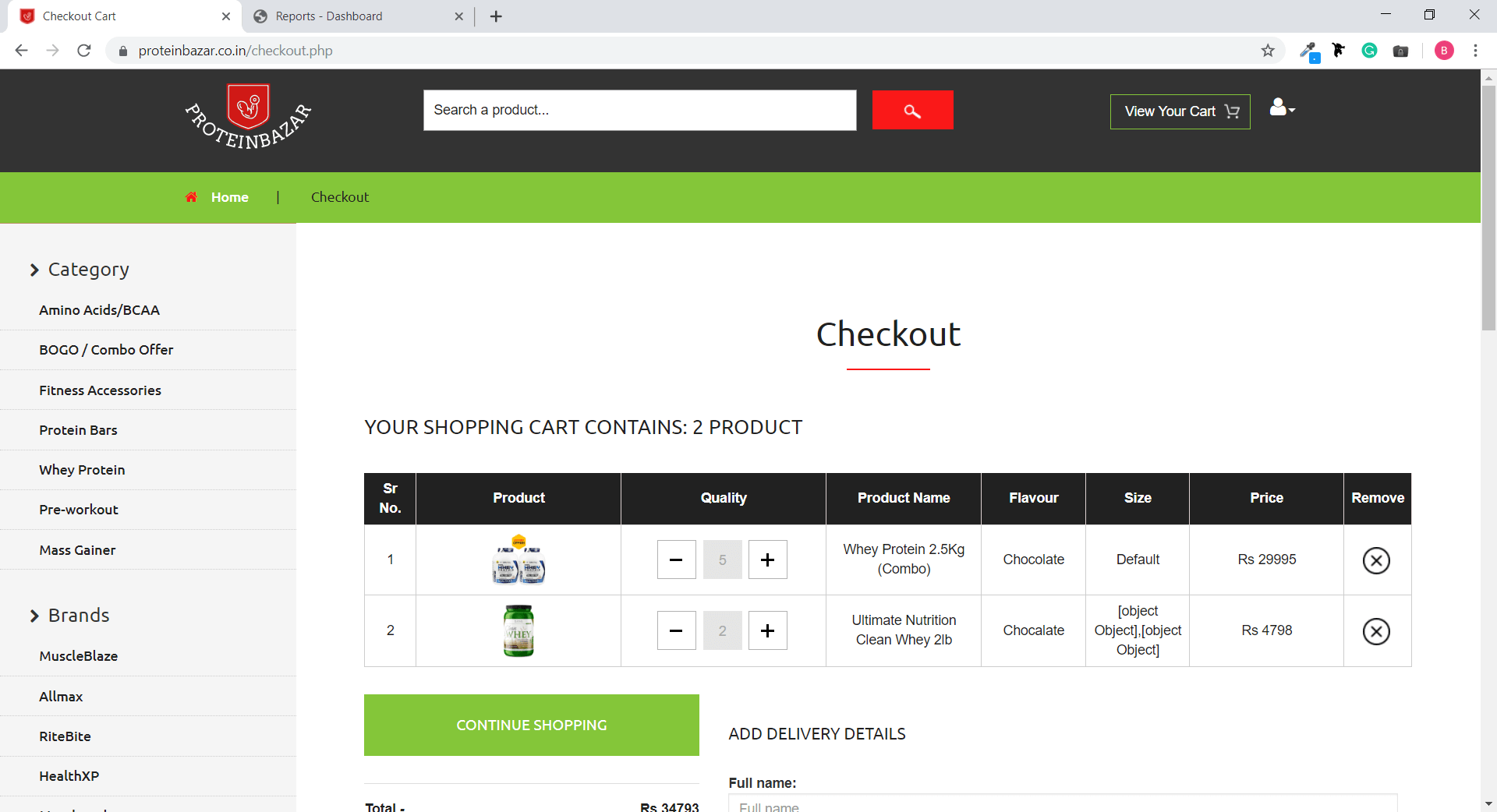The width and height of the screenshot is (1497, 812).
Task: Decrease quantity of Whey Protein 2.5Kg Combo
Action: point(676,560)
